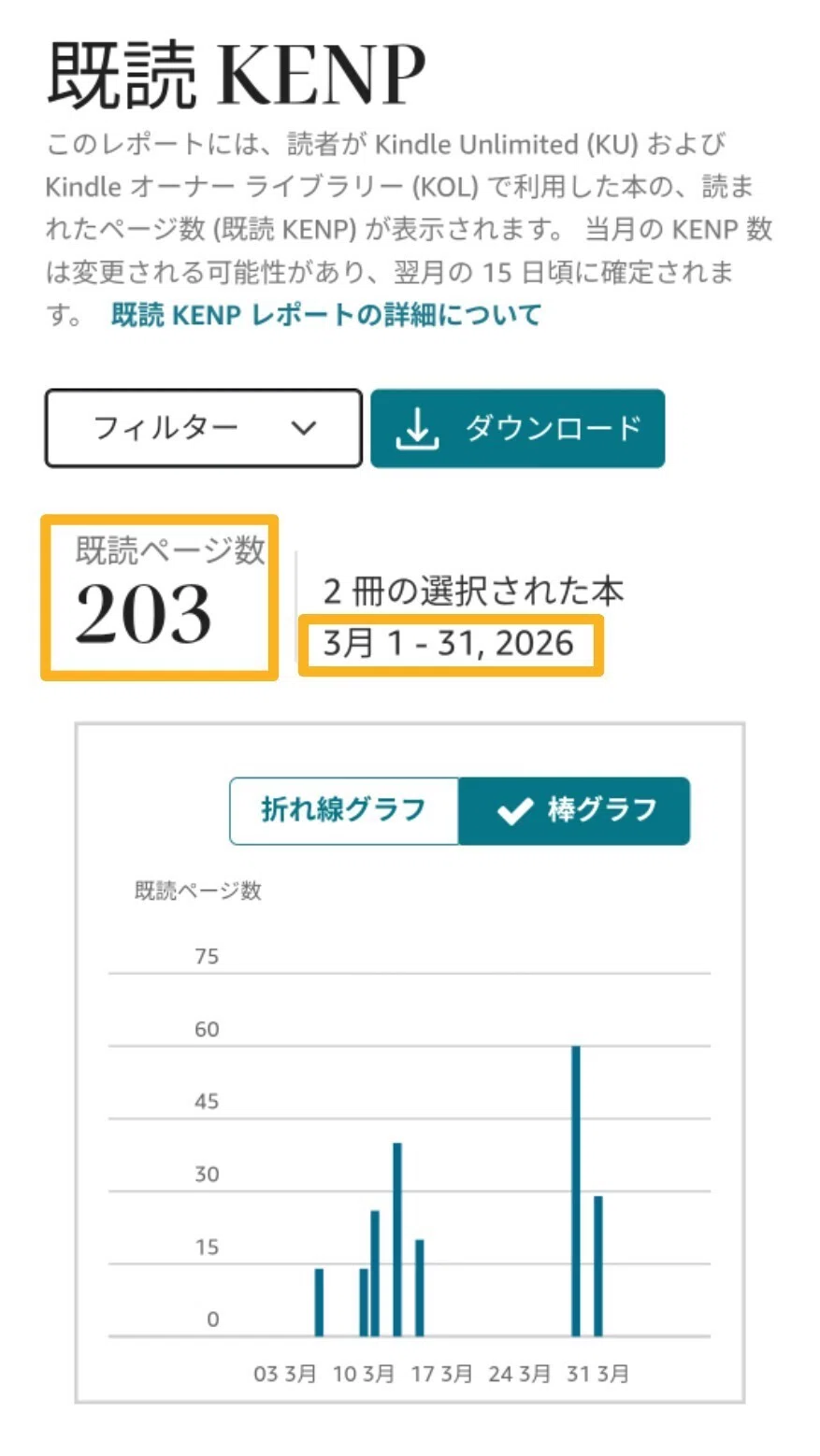
Task: Click the chevron arrow in フィルター box
Action: coord(304,428)
